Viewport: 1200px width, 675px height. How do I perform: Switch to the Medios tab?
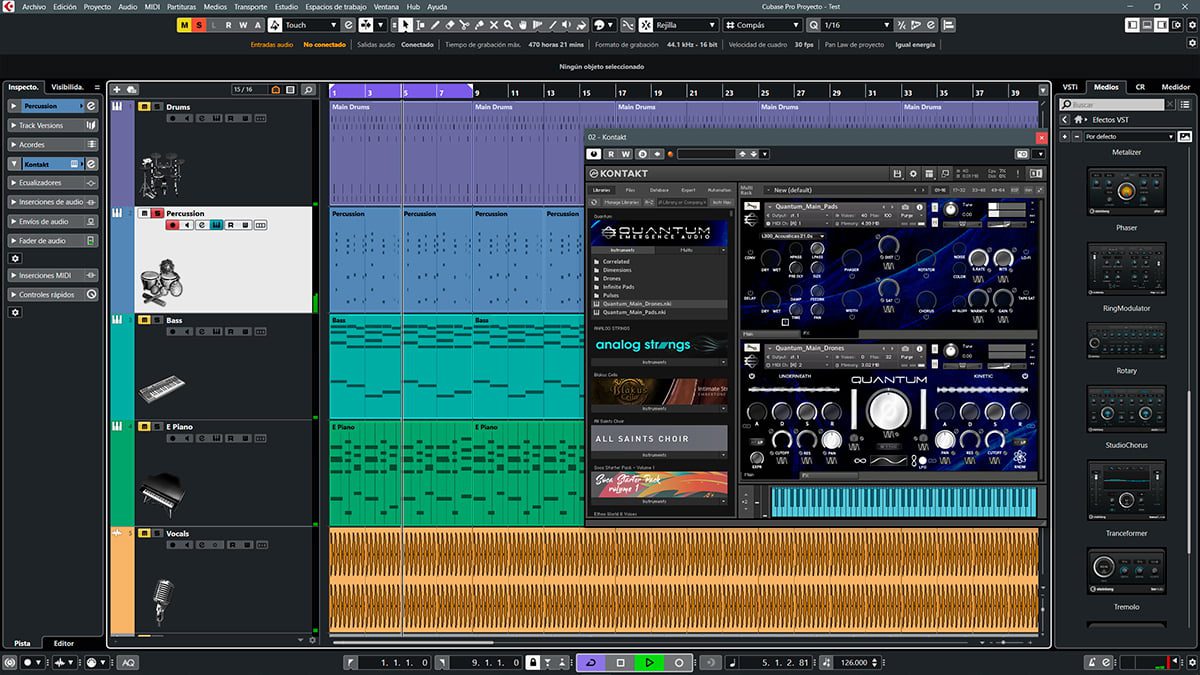1106,87
